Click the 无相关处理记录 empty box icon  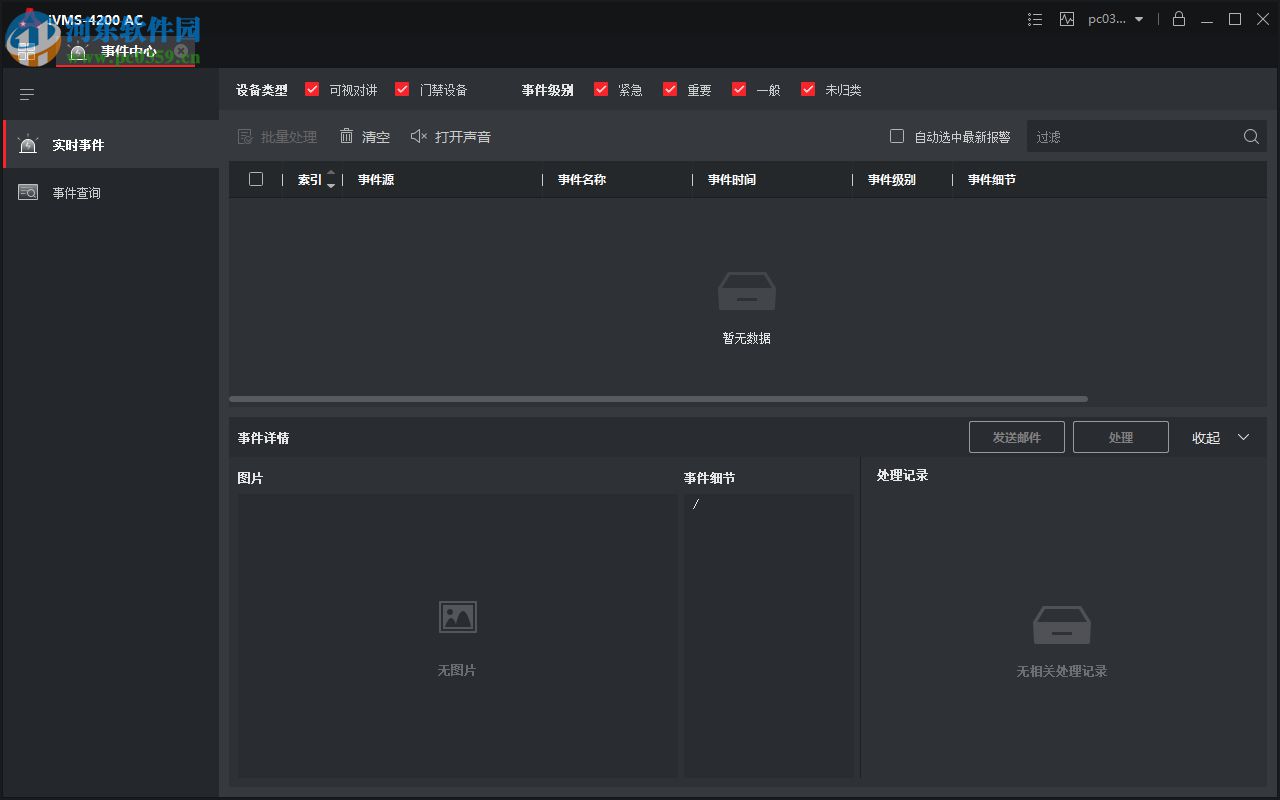pos(1062,625)
